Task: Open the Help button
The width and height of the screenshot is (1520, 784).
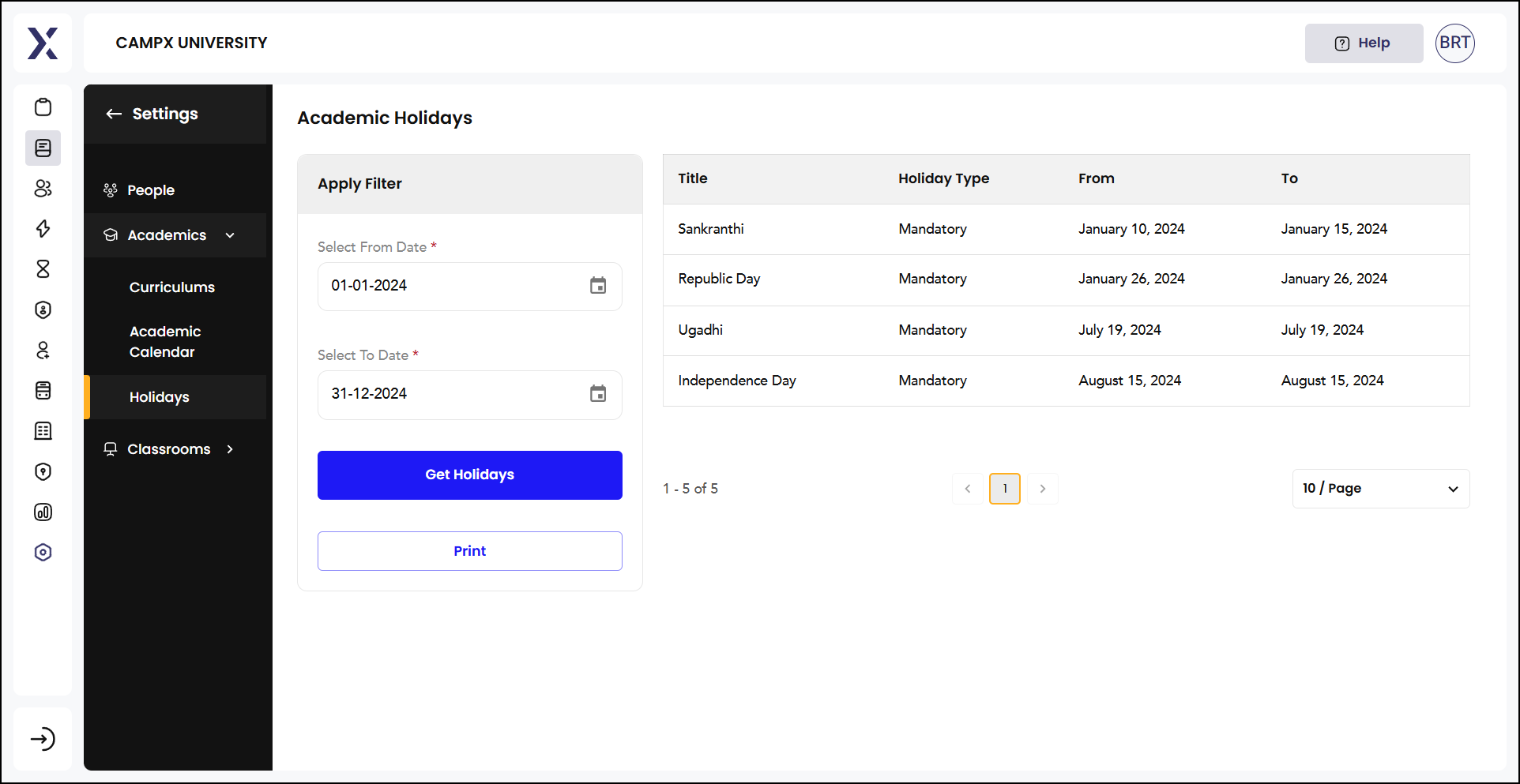Action: click(1364, 43)
